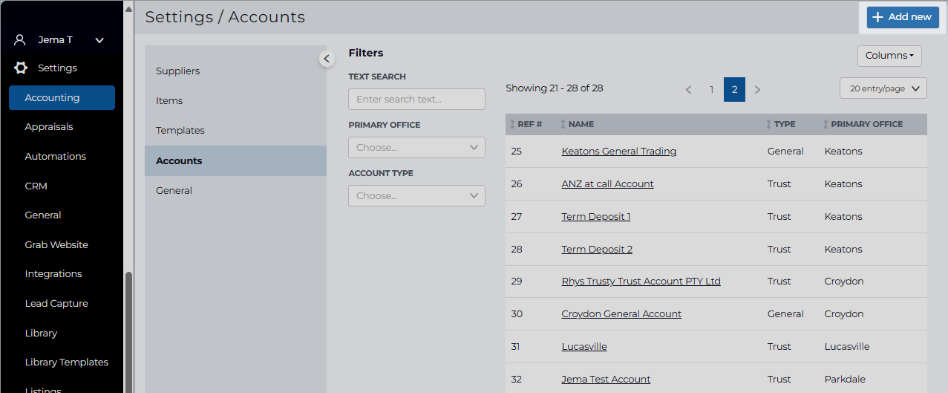Screen dimensions: 948x393
Task: Go to CRM settings
Action: (x=36, y=186)
